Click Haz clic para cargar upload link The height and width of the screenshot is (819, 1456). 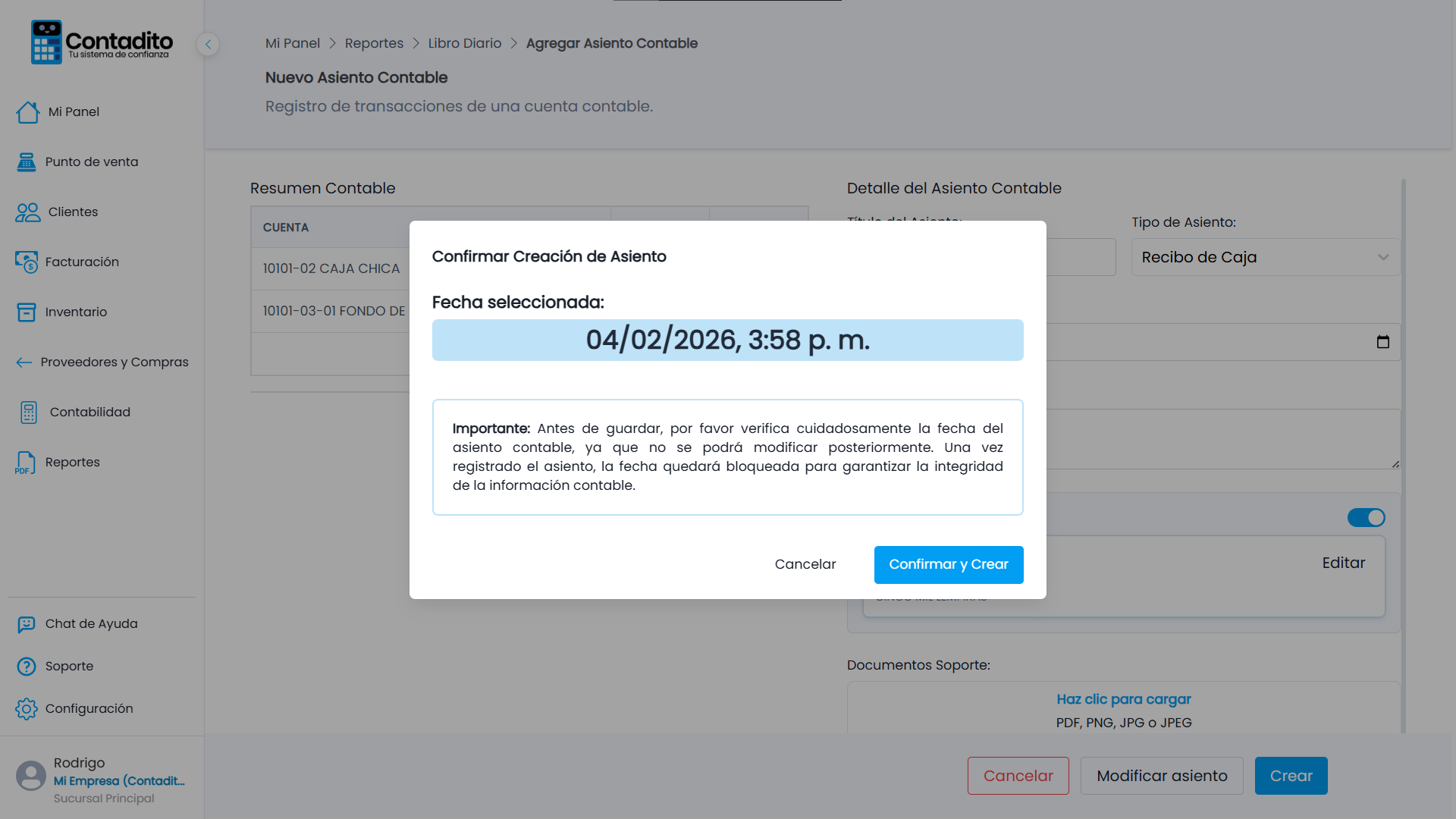pyautogui.click(x=1124, y=699)
